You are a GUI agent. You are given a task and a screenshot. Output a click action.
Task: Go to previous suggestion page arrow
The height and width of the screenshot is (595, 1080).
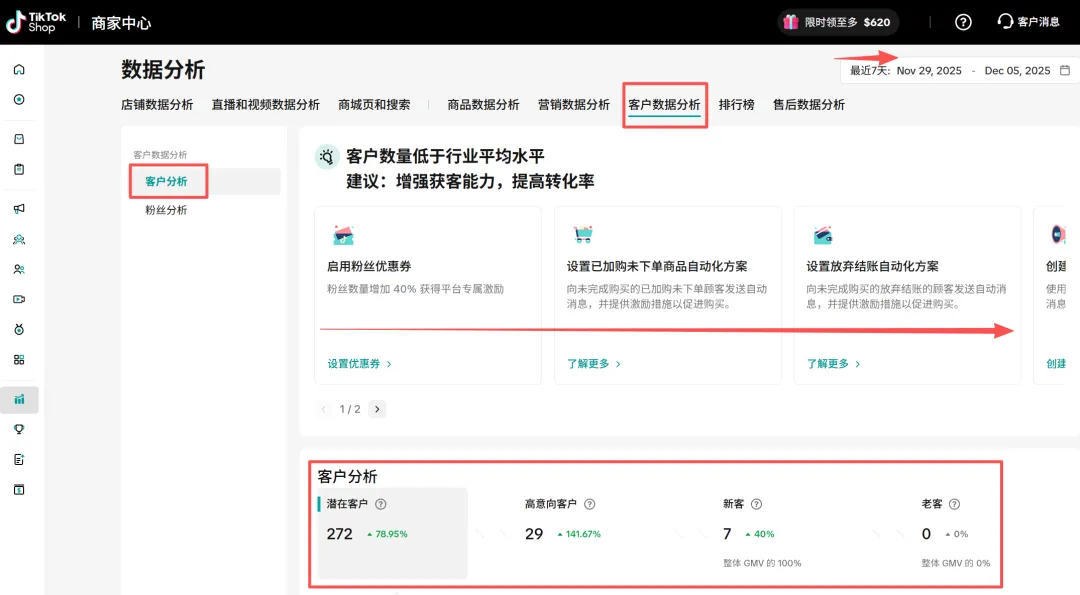pos(324,409)
